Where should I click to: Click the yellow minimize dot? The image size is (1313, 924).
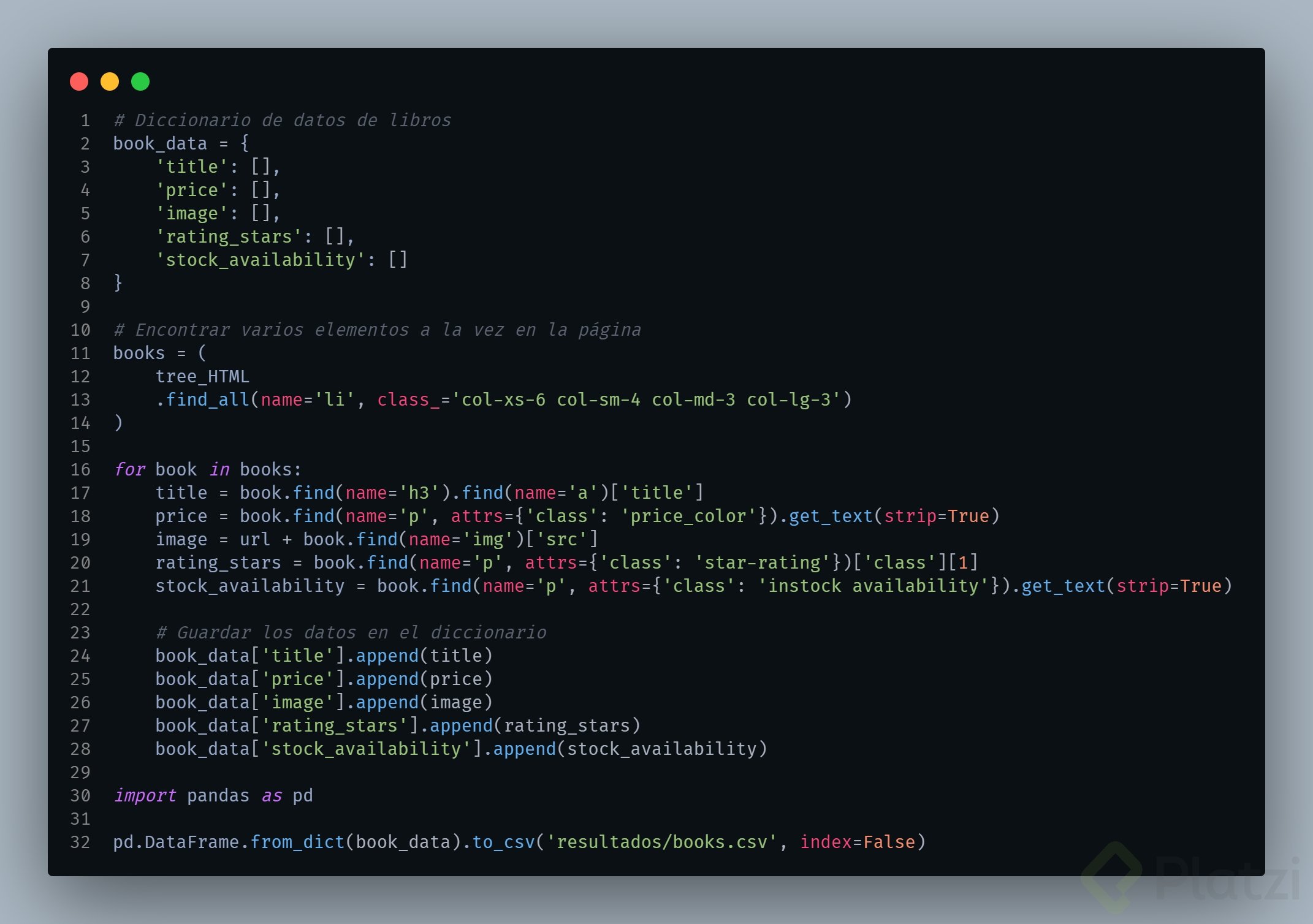[x=110, y=81]
